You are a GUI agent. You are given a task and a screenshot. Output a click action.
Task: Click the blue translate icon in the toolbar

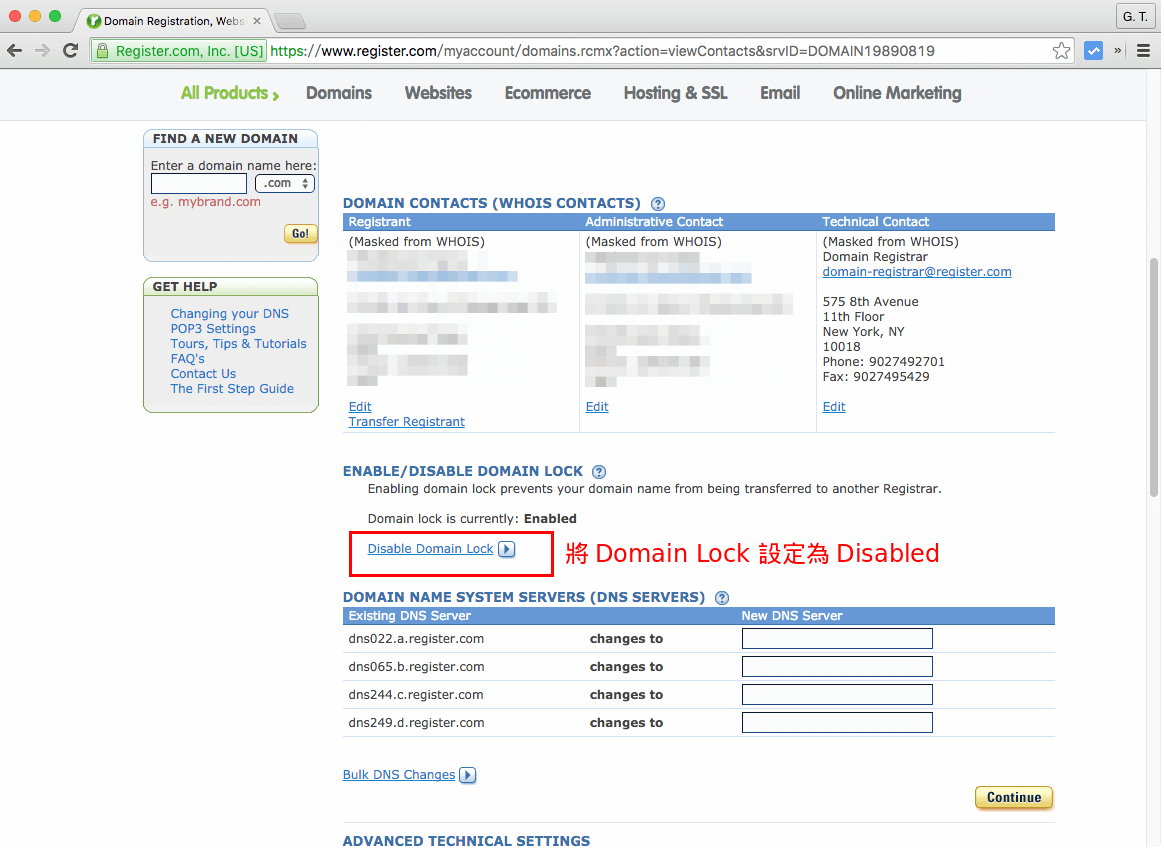tap(1093, 49)
